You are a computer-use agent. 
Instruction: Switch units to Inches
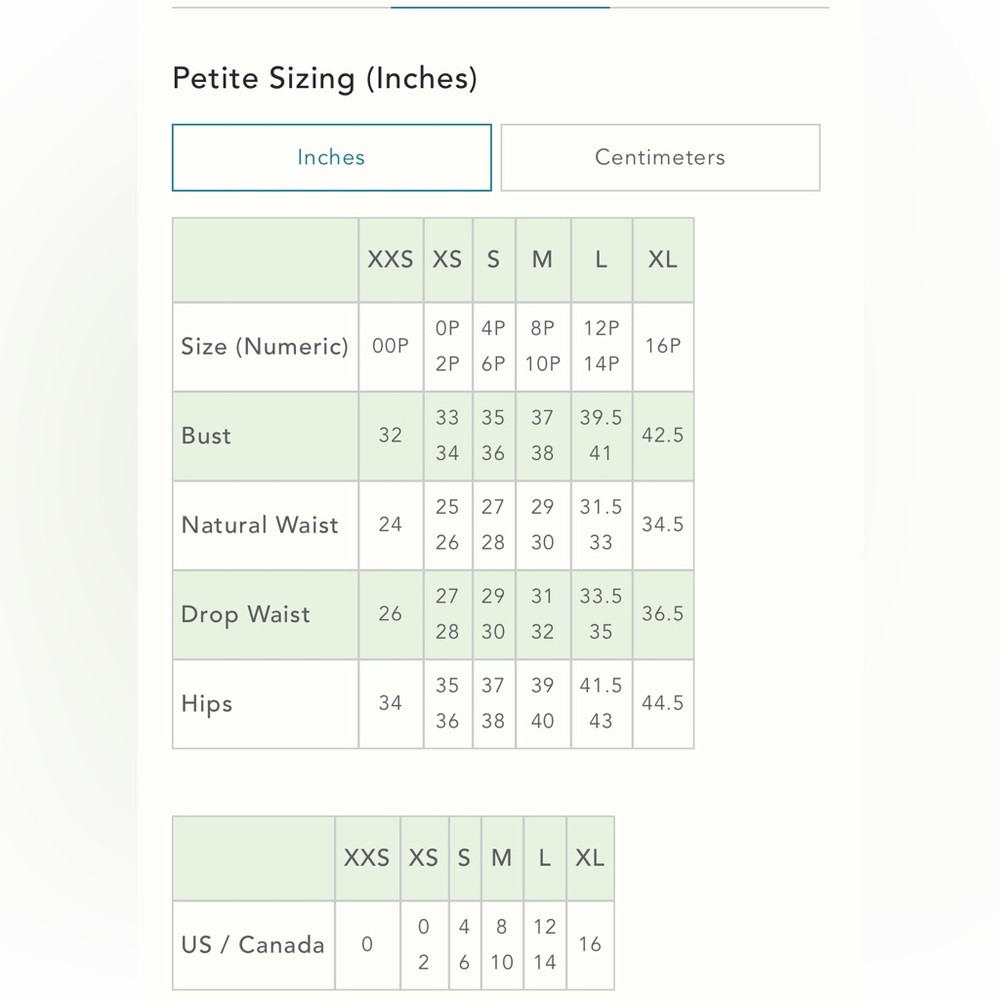(332, 158)
